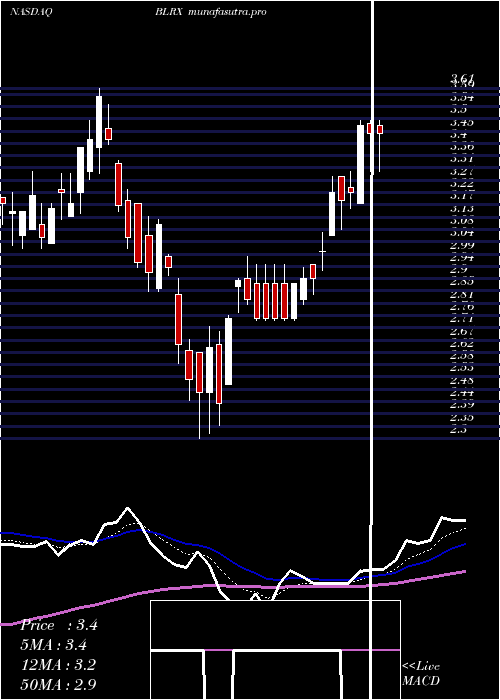Click the 2.62 price axis label
Image resolution: width=500 pixels, height=700 pixels.
462,344
